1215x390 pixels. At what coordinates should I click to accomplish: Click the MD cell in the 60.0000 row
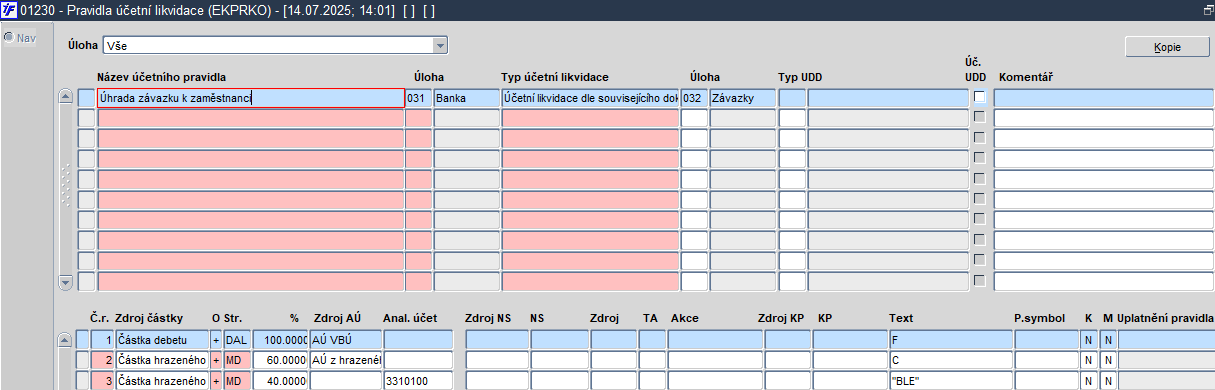click(236, 360)
